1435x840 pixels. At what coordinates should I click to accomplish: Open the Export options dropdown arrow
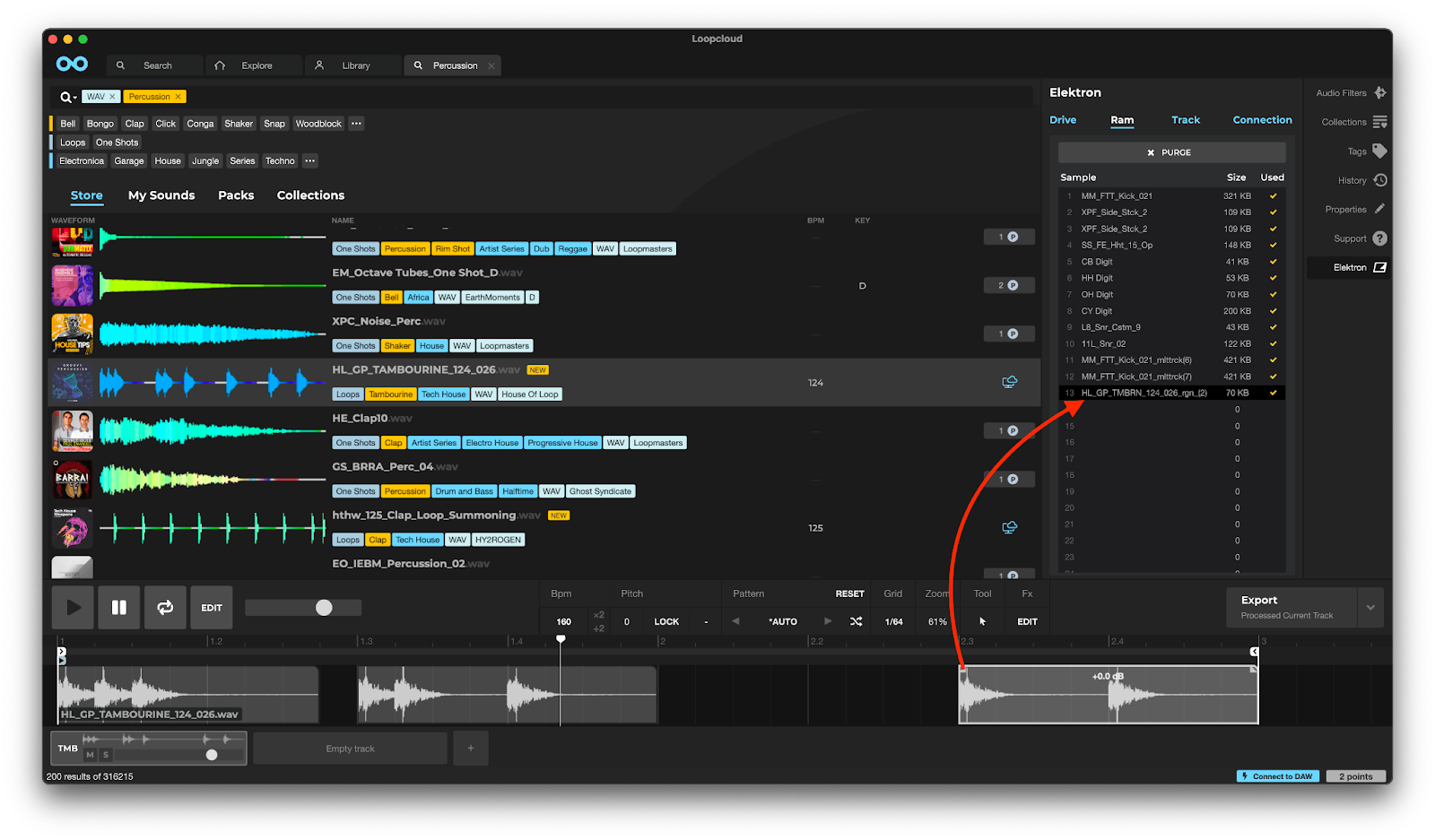pos(1370,607)
